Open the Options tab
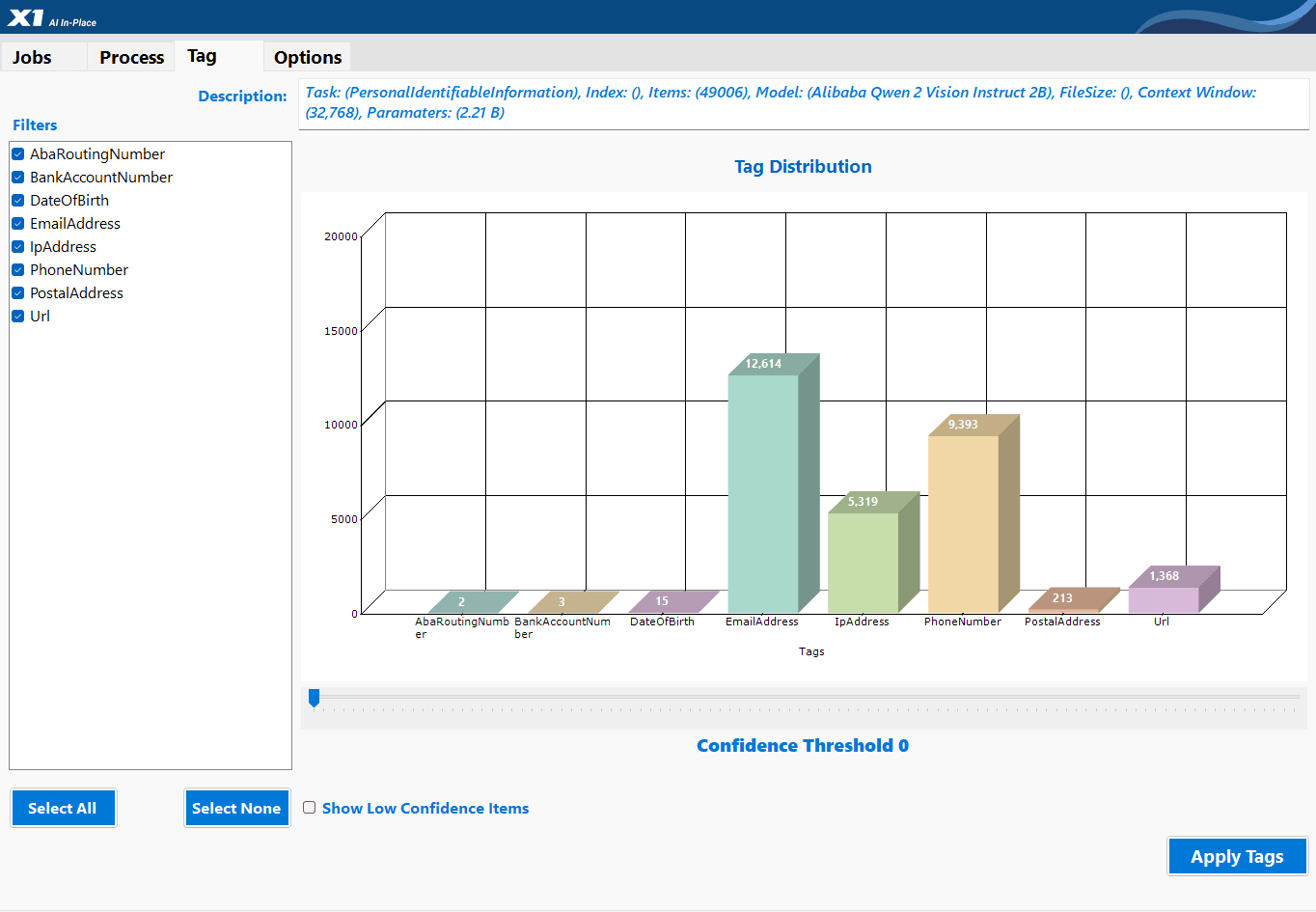 click(308, 57)
